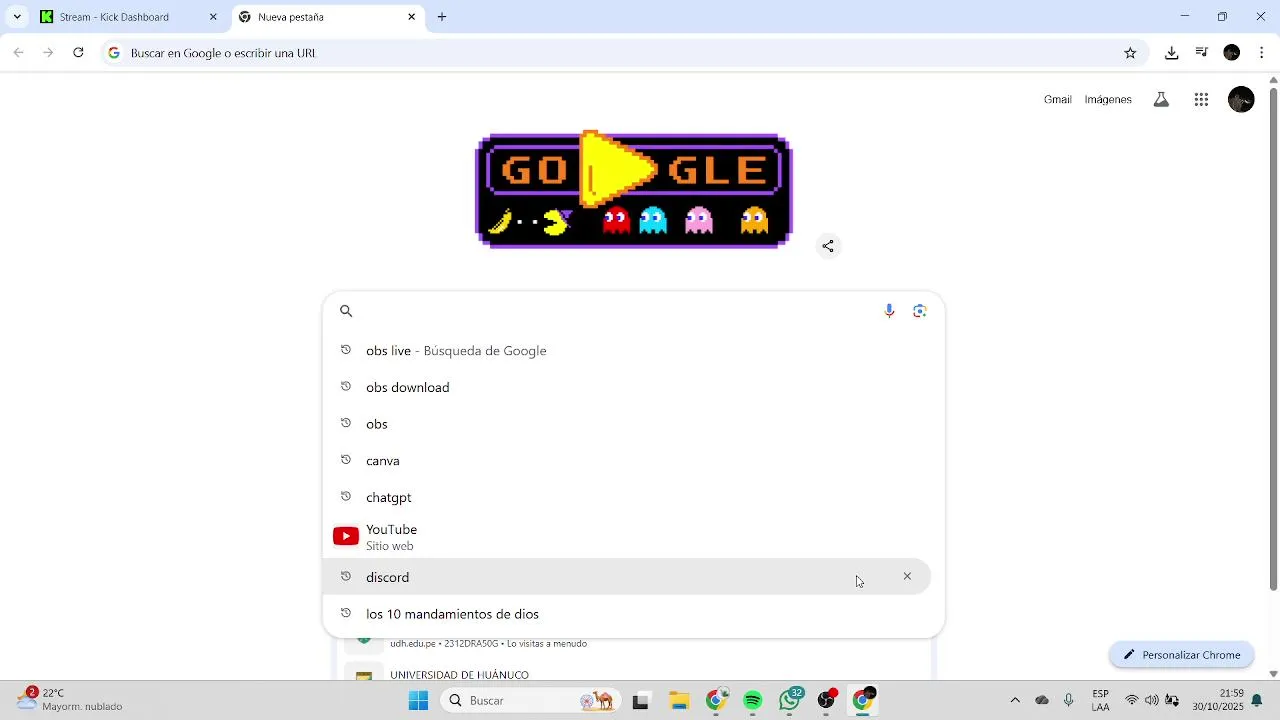Viewport: 1280px width, 720px height.
Task: Open the weather widget showing 22°C
Action: pos(70,699)
